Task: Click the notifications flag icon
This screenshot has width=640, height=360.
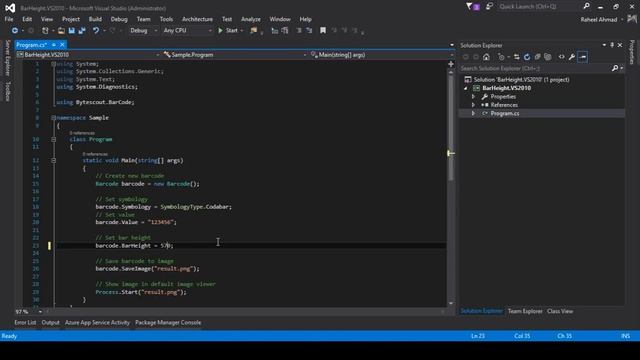Action: (x=473, y=7)
